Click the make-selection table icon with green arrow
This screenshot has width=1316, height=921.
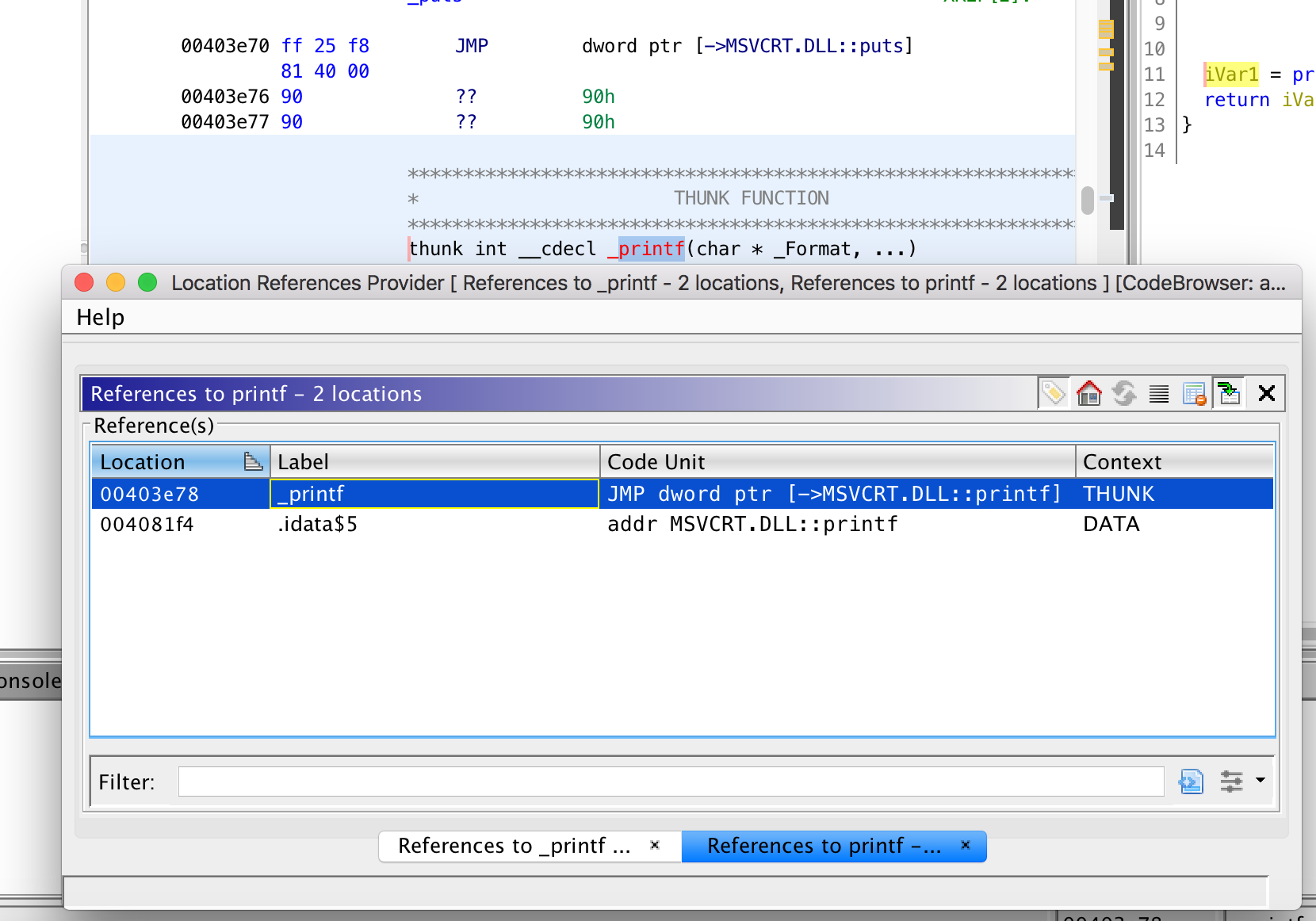[x=1229, y=392]
